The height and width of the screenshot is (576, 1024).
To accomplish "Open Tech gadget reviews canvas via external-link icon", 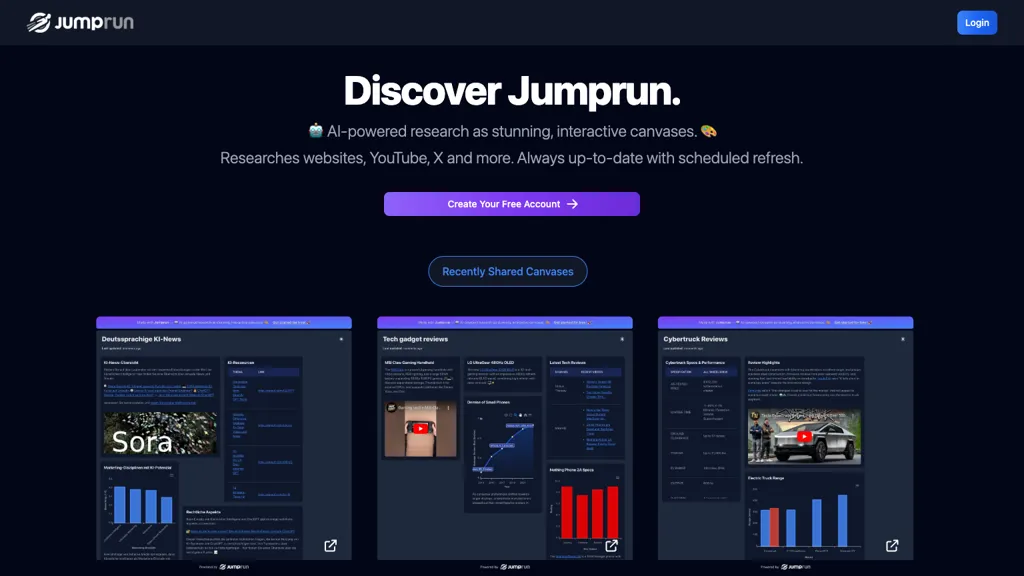I will click(611, 545).
